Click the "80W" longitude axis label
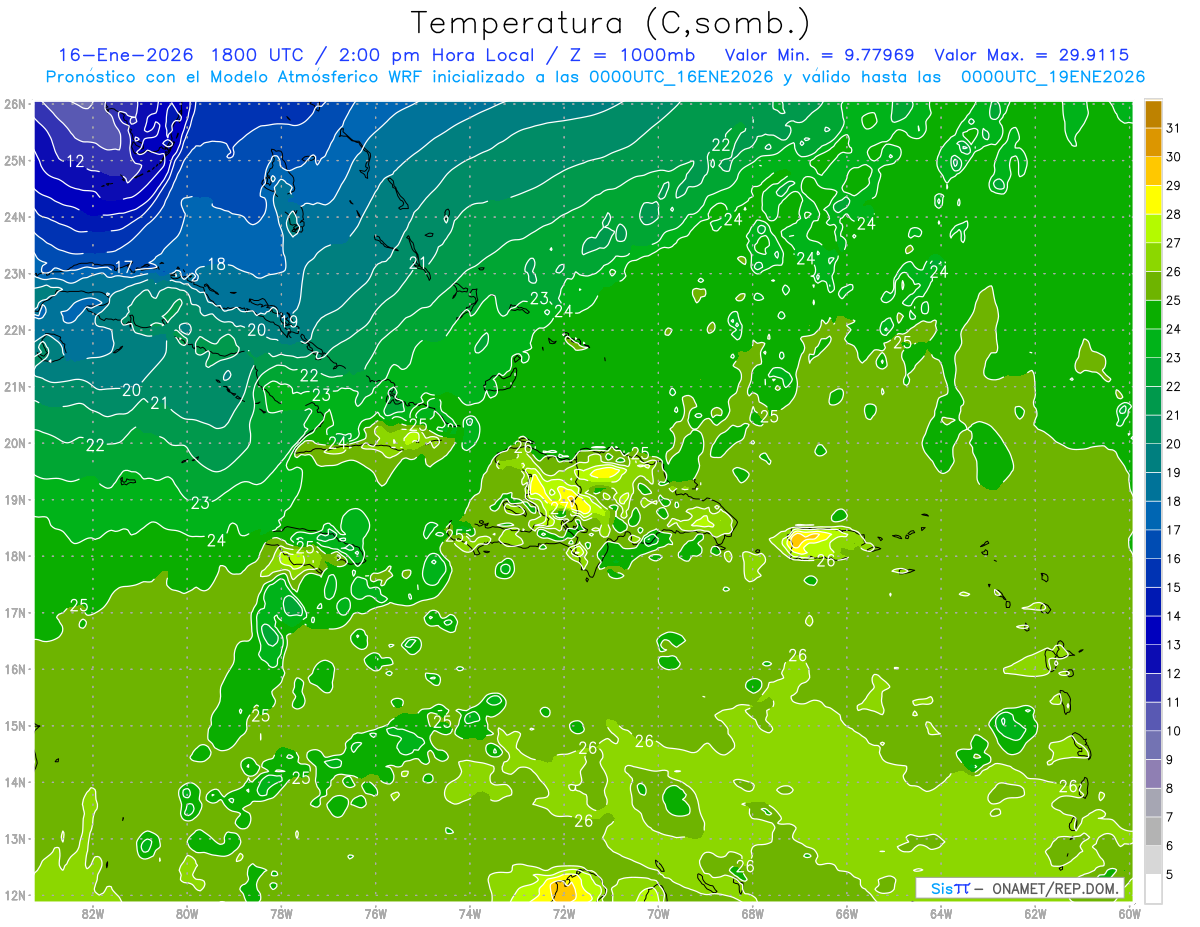 coord(187,913)
